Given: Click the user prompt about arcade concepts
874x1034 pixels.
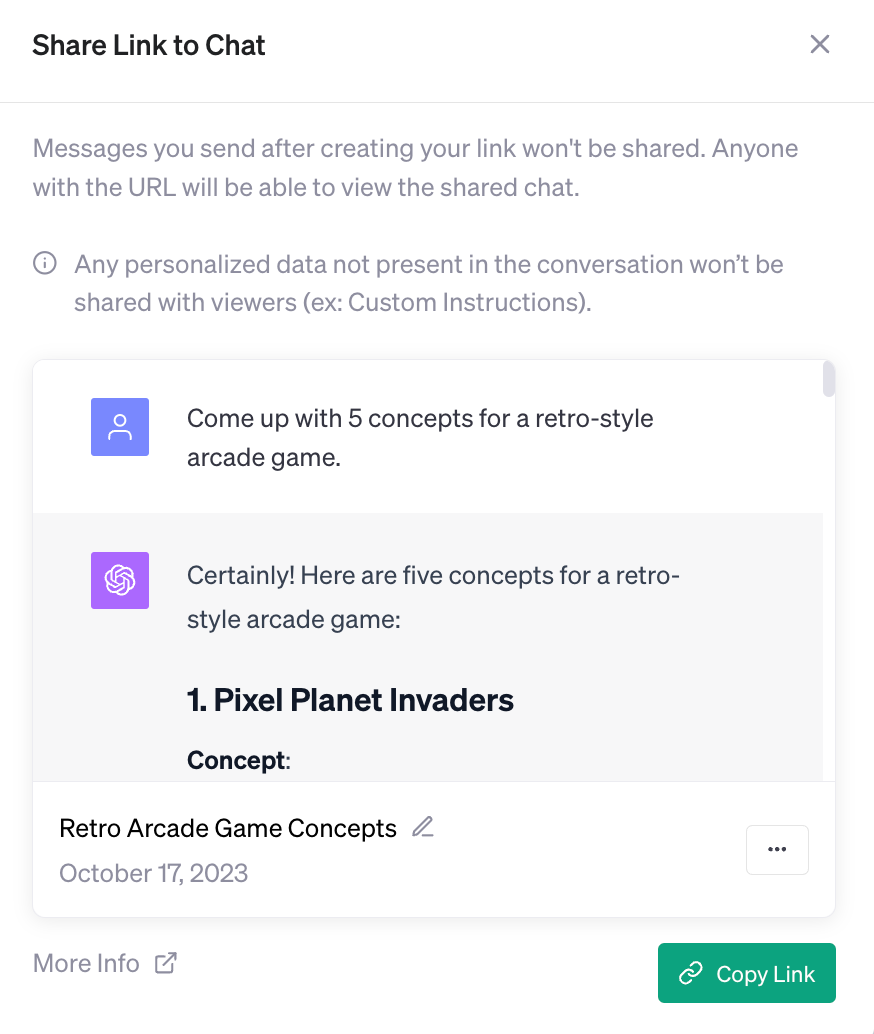Looking at the screenshot, I should (420, 437).
